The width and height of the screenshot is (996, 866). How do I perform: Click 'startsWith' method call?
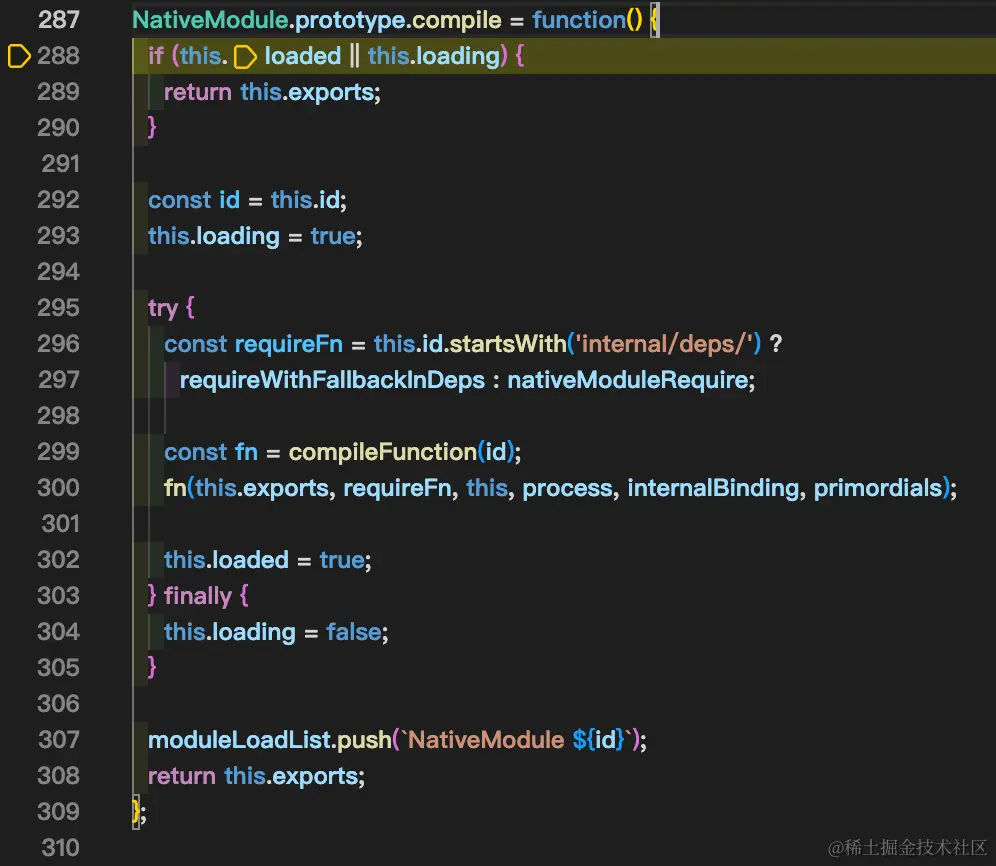pos(508,344)
